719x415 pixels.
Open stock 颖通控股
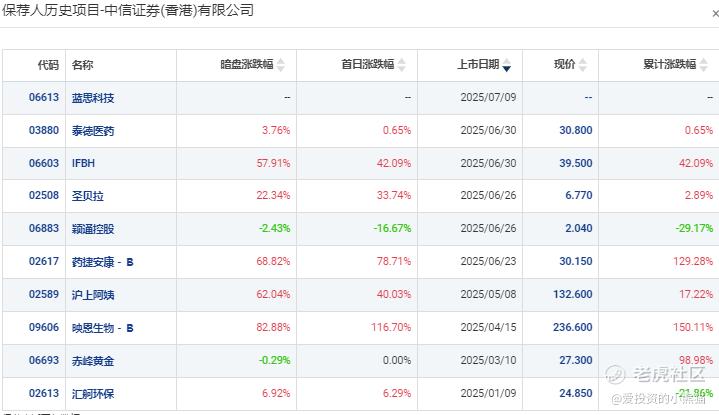point(93,229)
